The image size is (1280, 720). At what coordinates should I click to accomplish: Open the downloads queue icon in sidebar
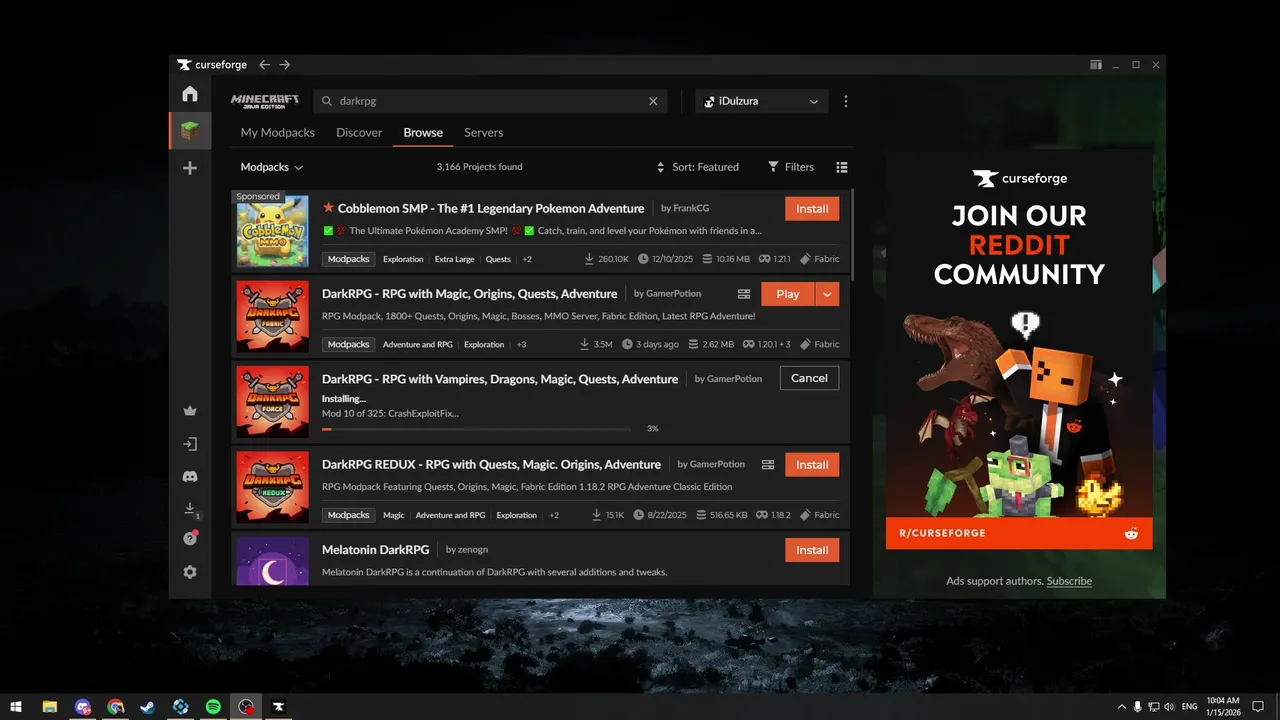pyautogui.click(x=190, y=509)
